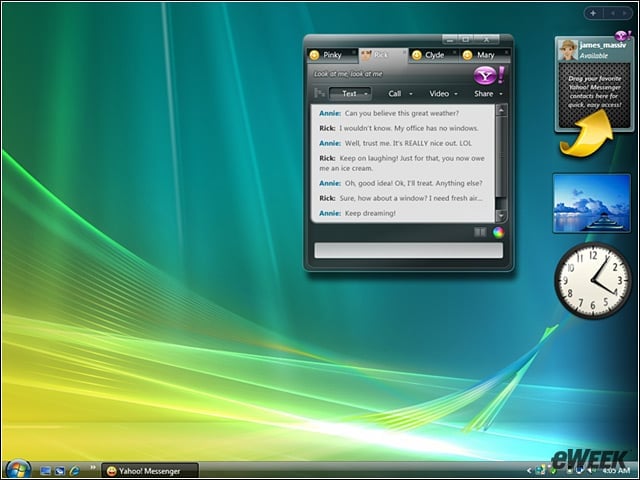Open the Windows Start menu
The height and width of the screenshot is (480, 640).
[x=17, y=469]
